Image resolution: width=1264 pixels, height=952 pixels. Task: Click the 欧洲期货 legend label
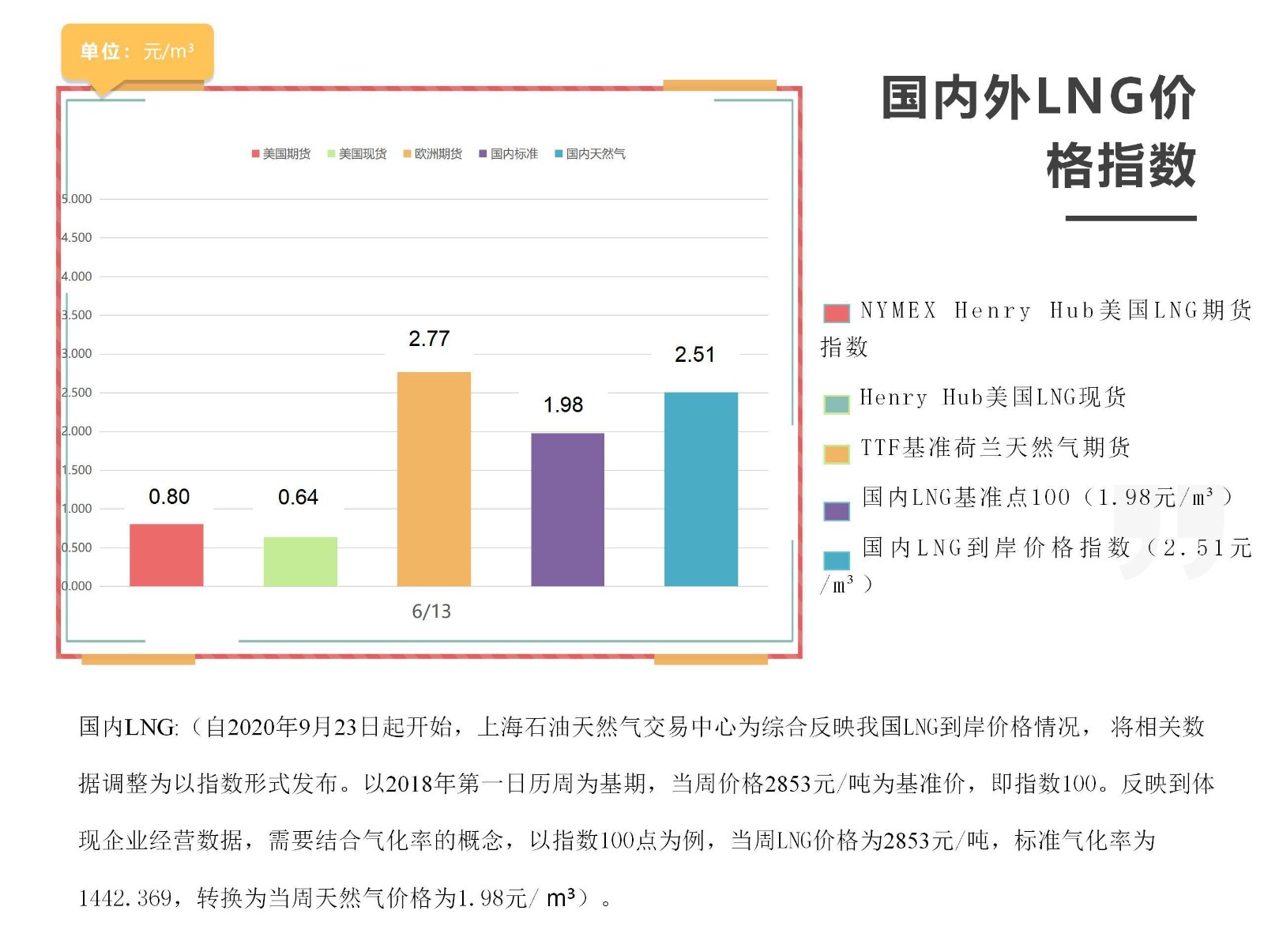coord(438,154)
